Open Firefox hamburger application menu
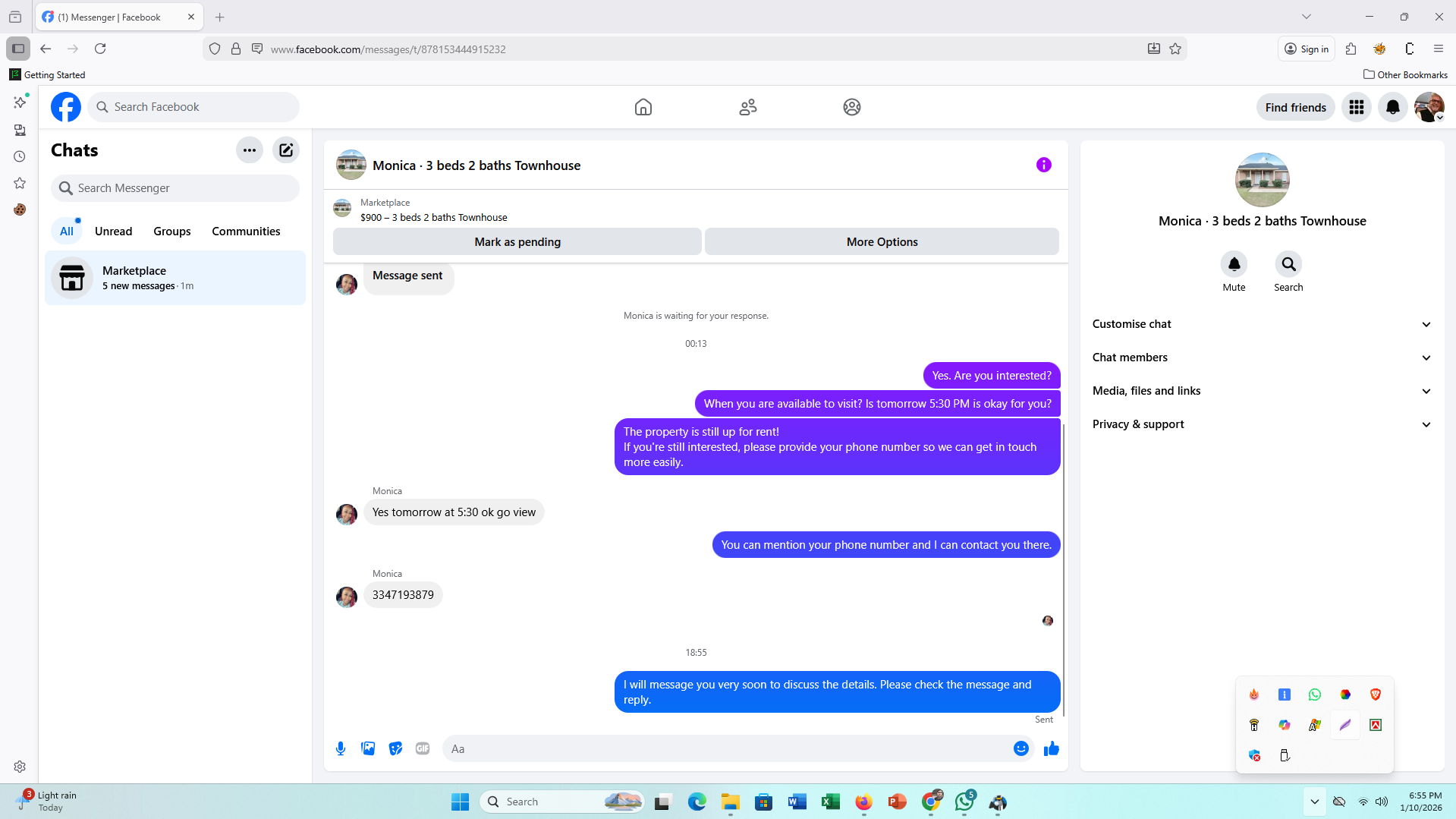This screenshot has width=1456, height=819. coord(1439,49)
